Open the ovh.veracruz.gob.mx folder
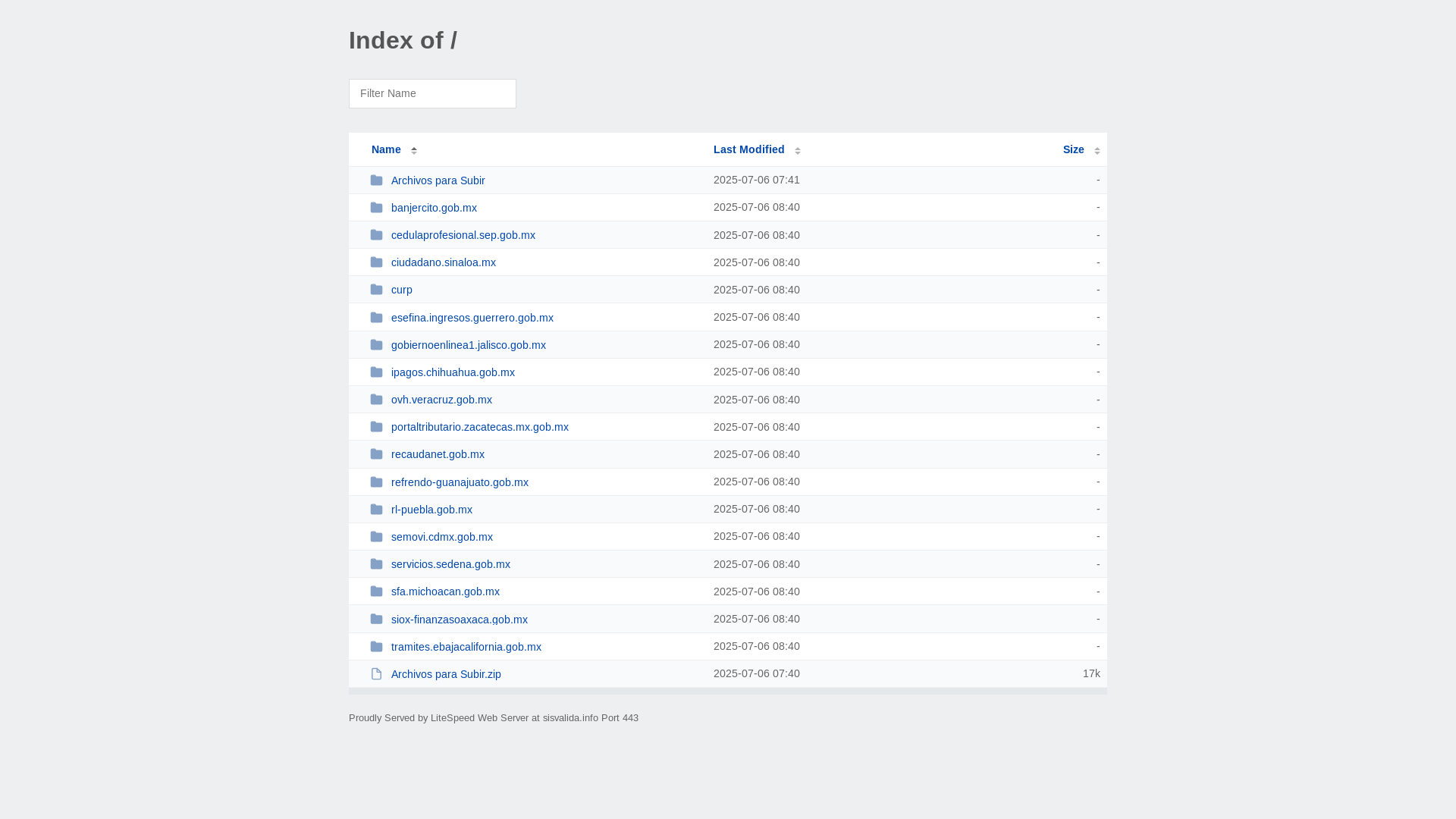Screen dimensions: 1456x819 (x=441, y=400)
